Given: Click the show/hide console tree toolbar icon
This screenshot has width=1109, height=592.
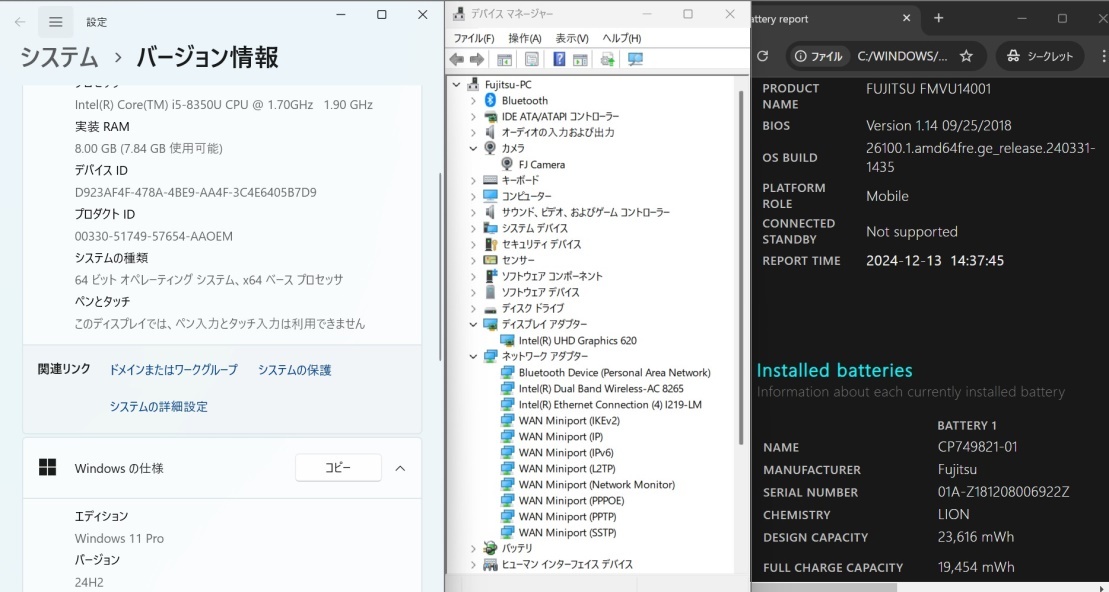Looking at the screenshot, I should pyautogui.click(x=504, y=59).
